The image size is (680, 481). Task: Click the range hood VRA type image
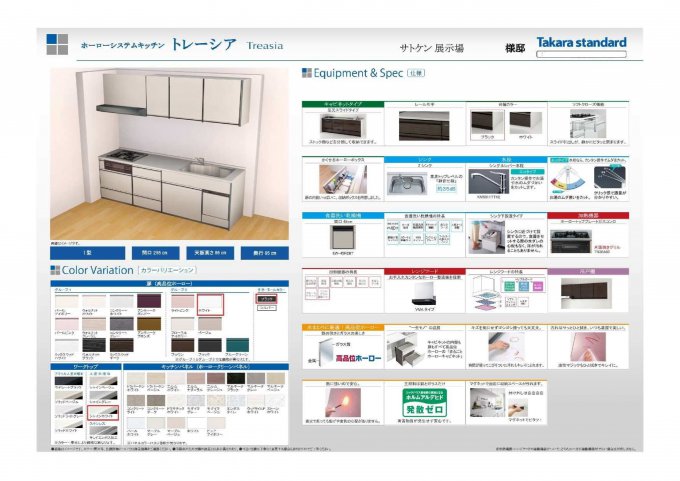click(x=424, y=294)
